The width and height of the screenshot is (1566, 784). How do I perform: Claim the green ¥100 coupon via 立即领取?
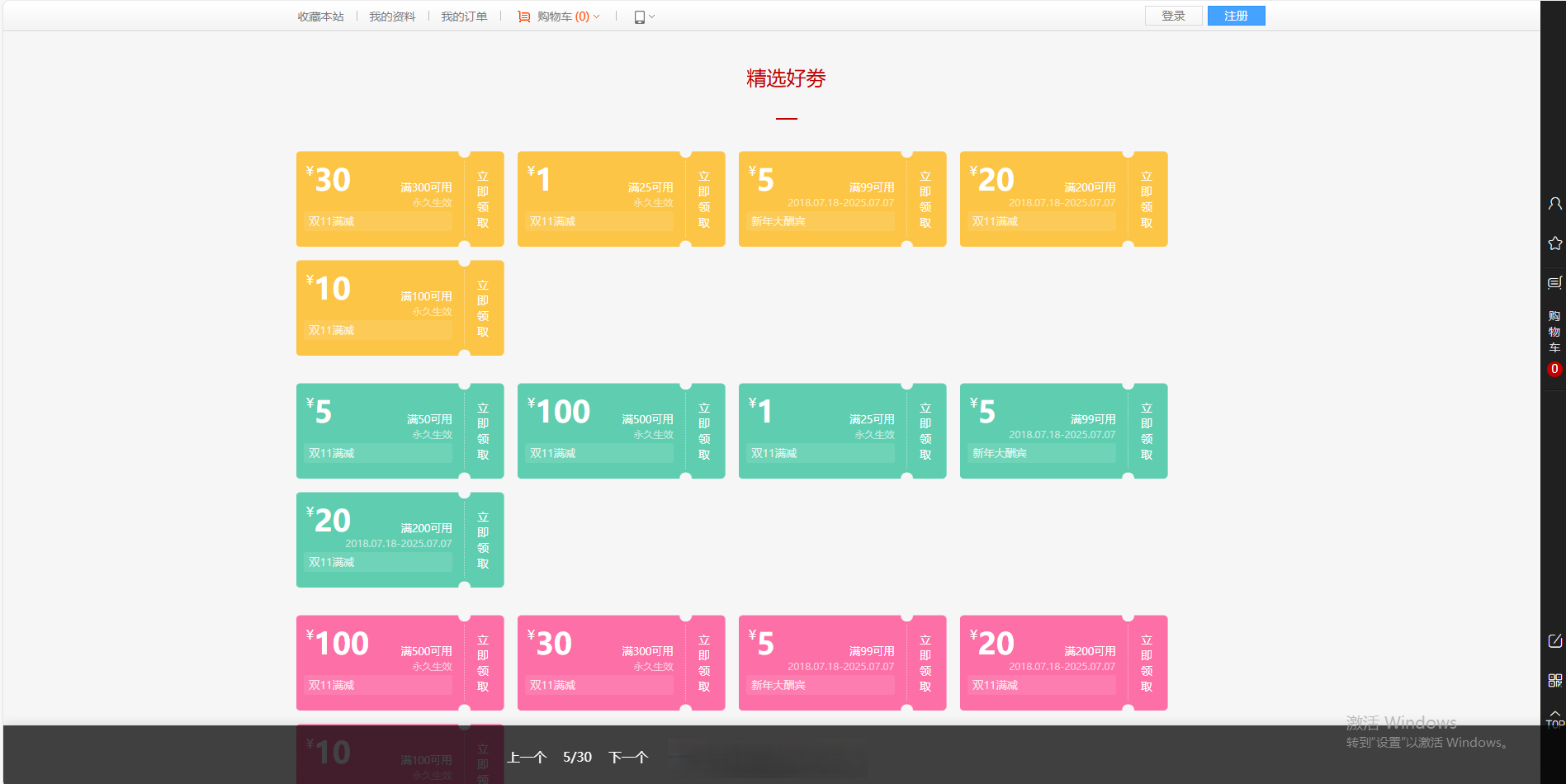tap(704, 432)
